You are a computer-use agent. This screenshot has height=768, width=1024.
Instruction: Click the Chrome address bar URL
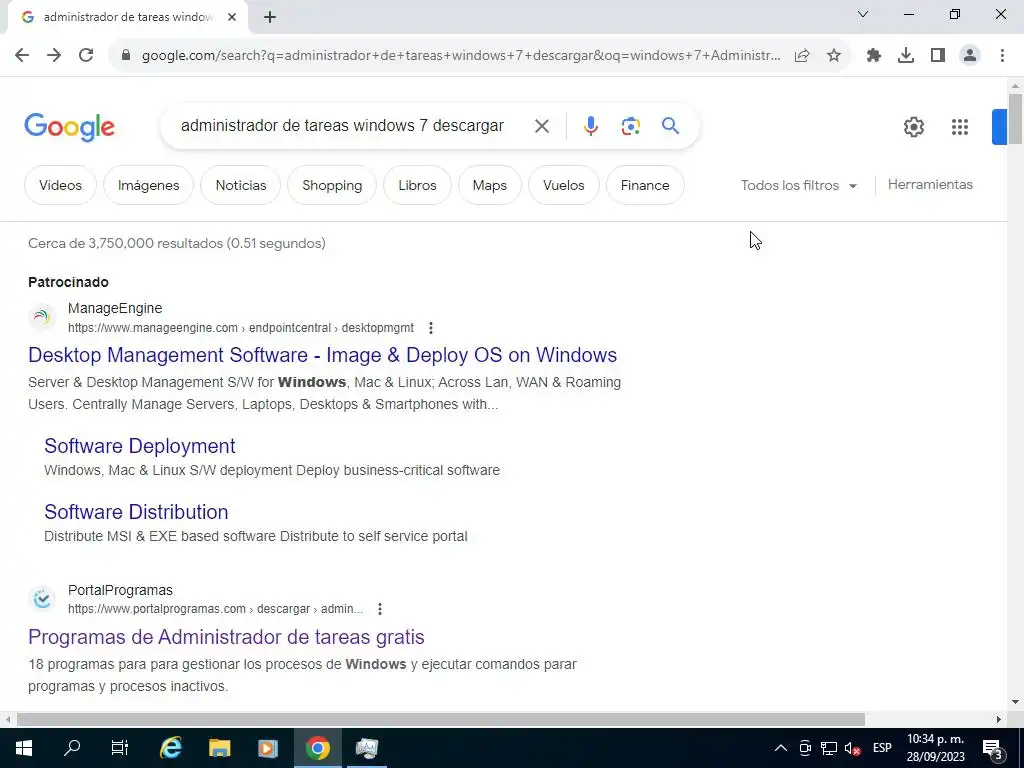tap(461, 56)
